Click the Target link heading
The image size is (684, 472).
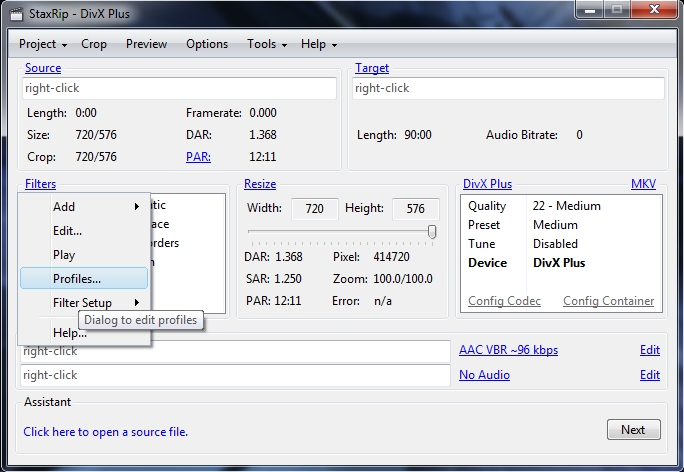[372, 68]
